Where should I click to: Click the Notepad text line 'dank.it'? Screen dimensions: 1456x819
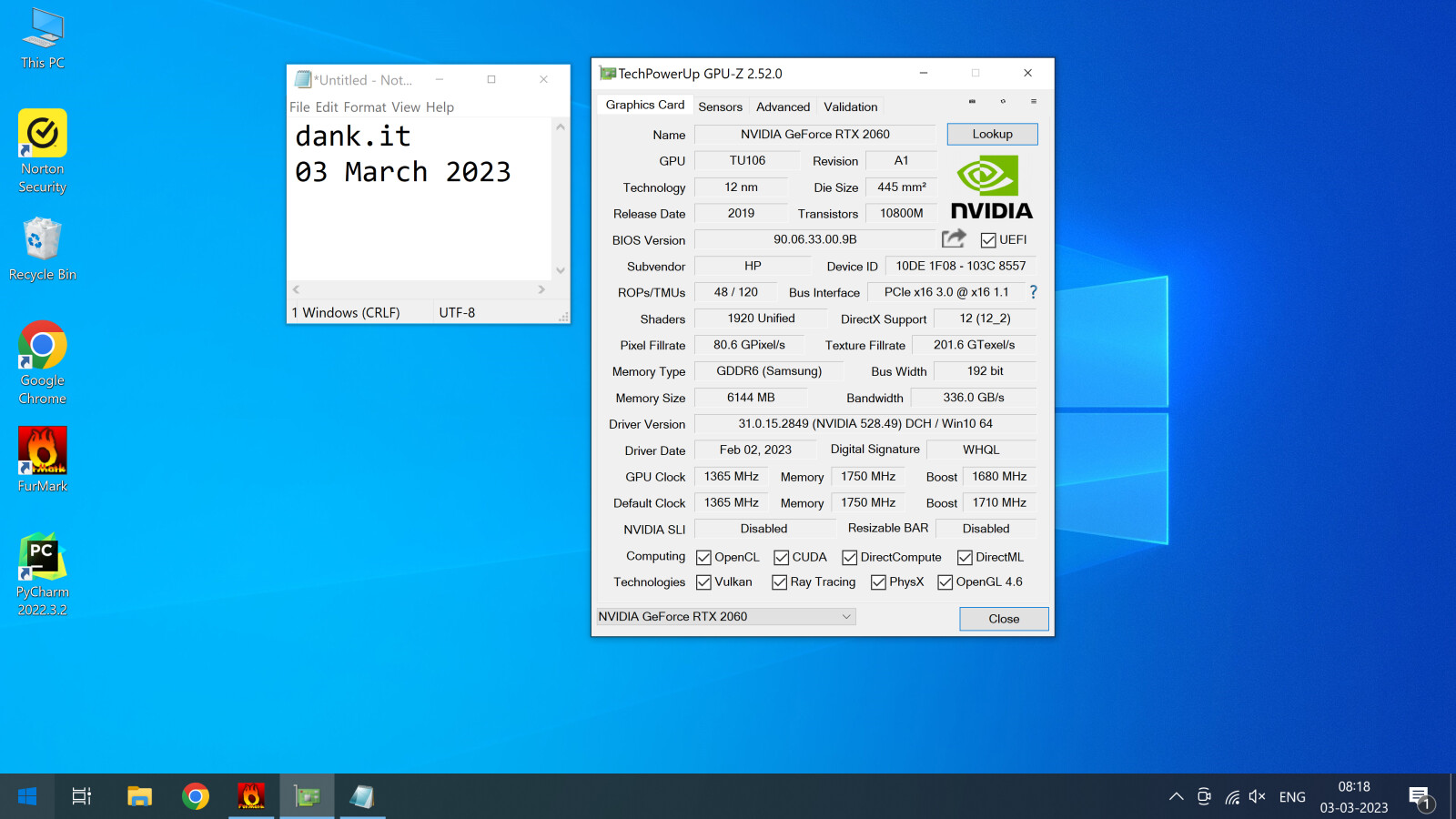[353, 136]
